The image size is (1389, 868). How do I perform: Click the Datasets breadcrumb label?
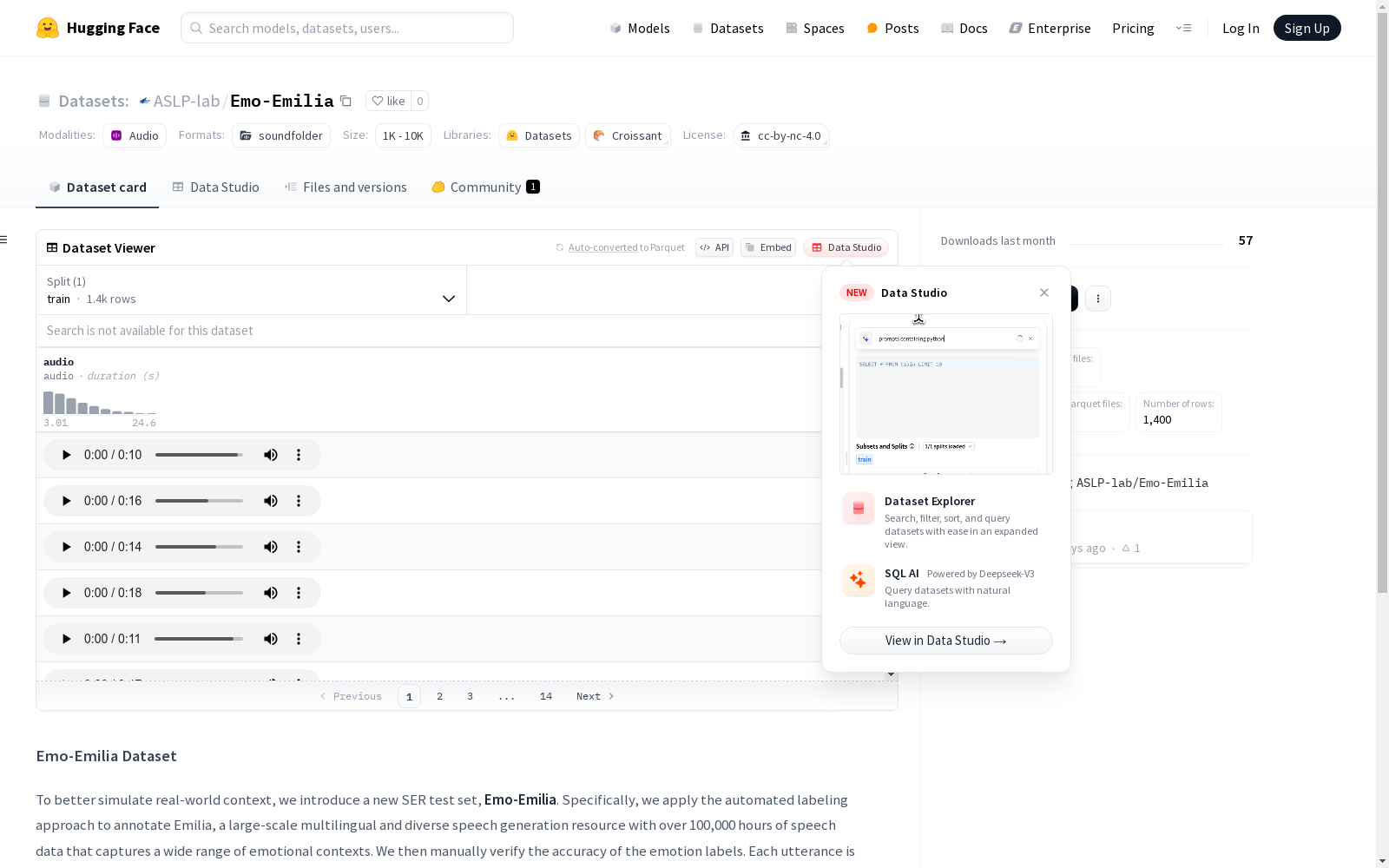click(x=94, y=101)
